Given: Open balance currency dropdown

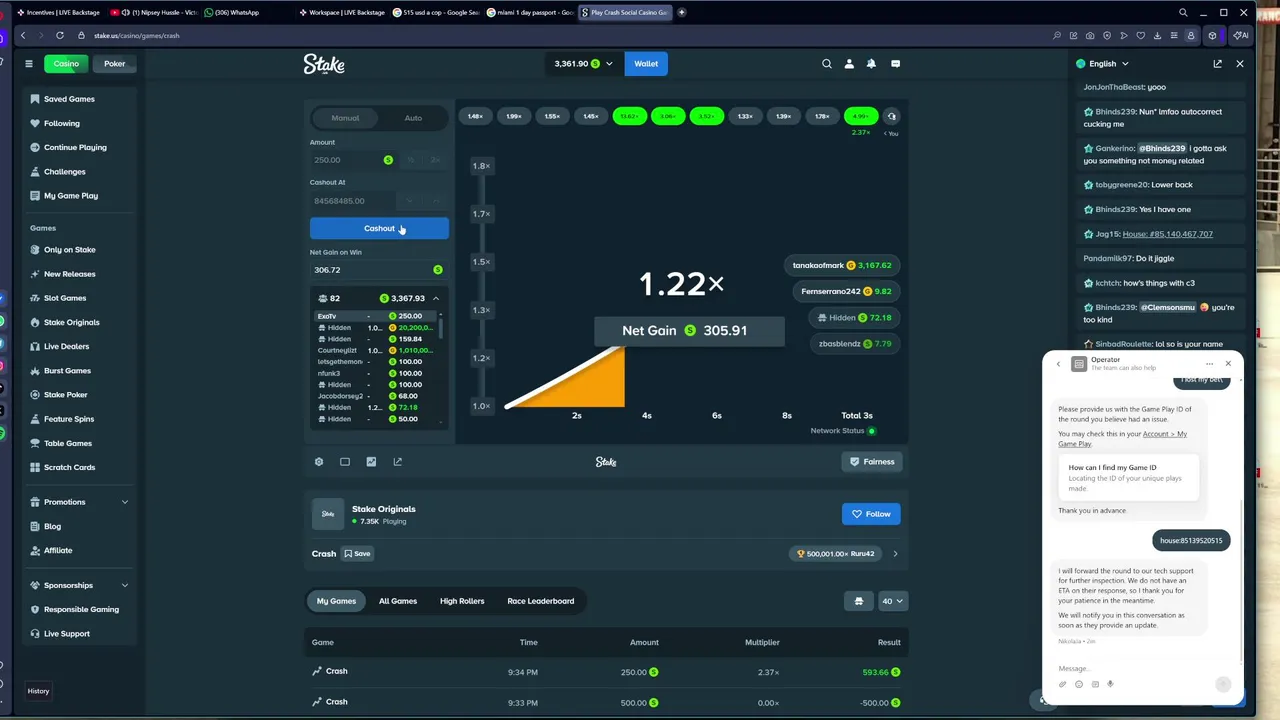Looking at the screenshot, I should coord(584,64).
